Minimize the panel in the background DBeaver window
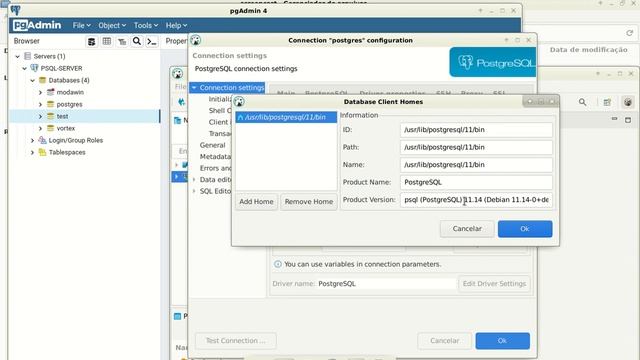This screenshot has width=640, height=360. click(x=614, y=119)
